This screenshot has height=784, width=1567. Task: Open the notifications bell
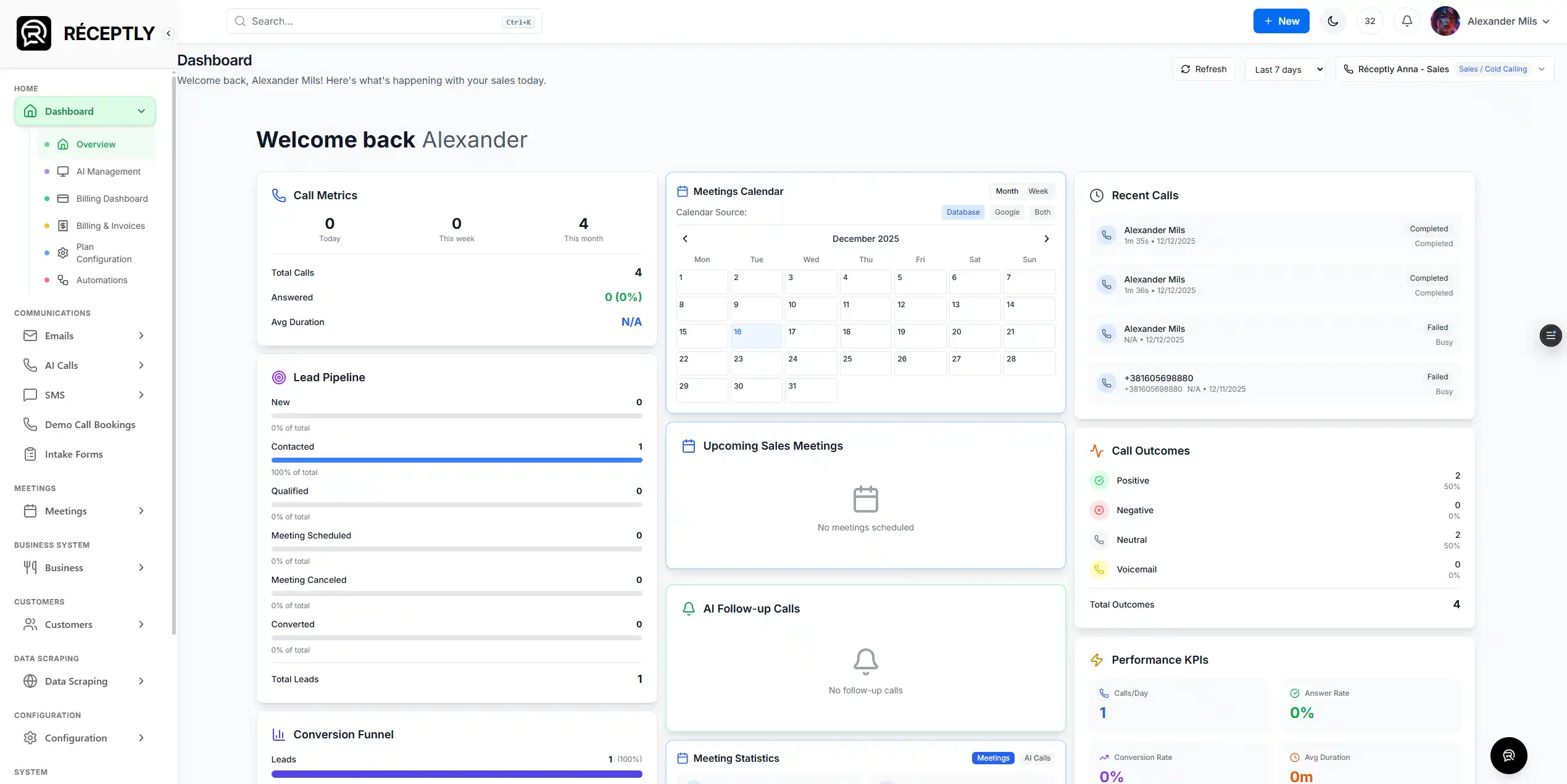pyautogui.click(x=1407, y=21)
